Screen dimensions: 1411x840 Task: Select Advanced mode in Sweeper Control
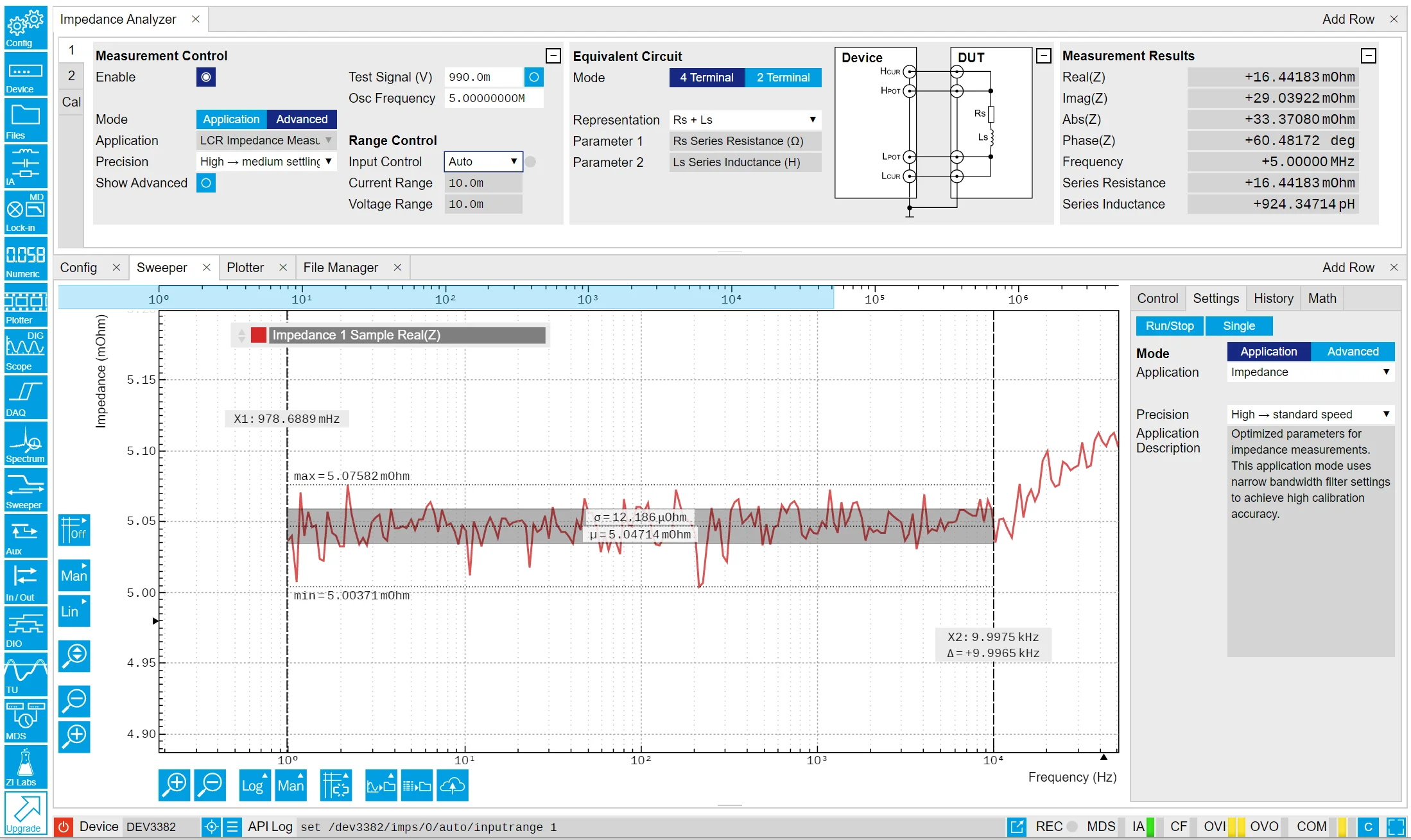1353,352
